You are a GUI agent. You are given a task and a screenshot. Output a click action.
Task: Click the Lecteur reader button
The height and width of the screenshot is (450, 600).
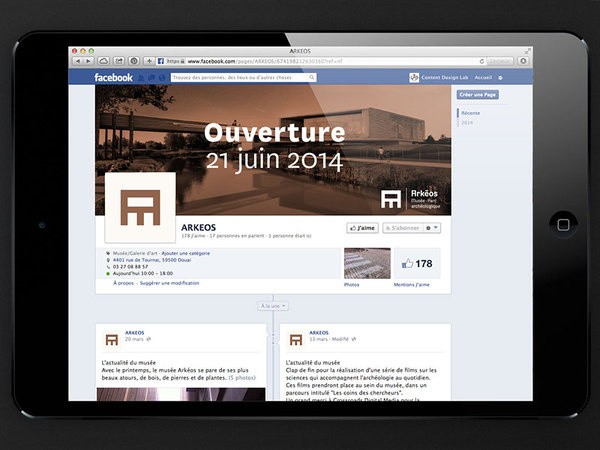coord(501,61)
